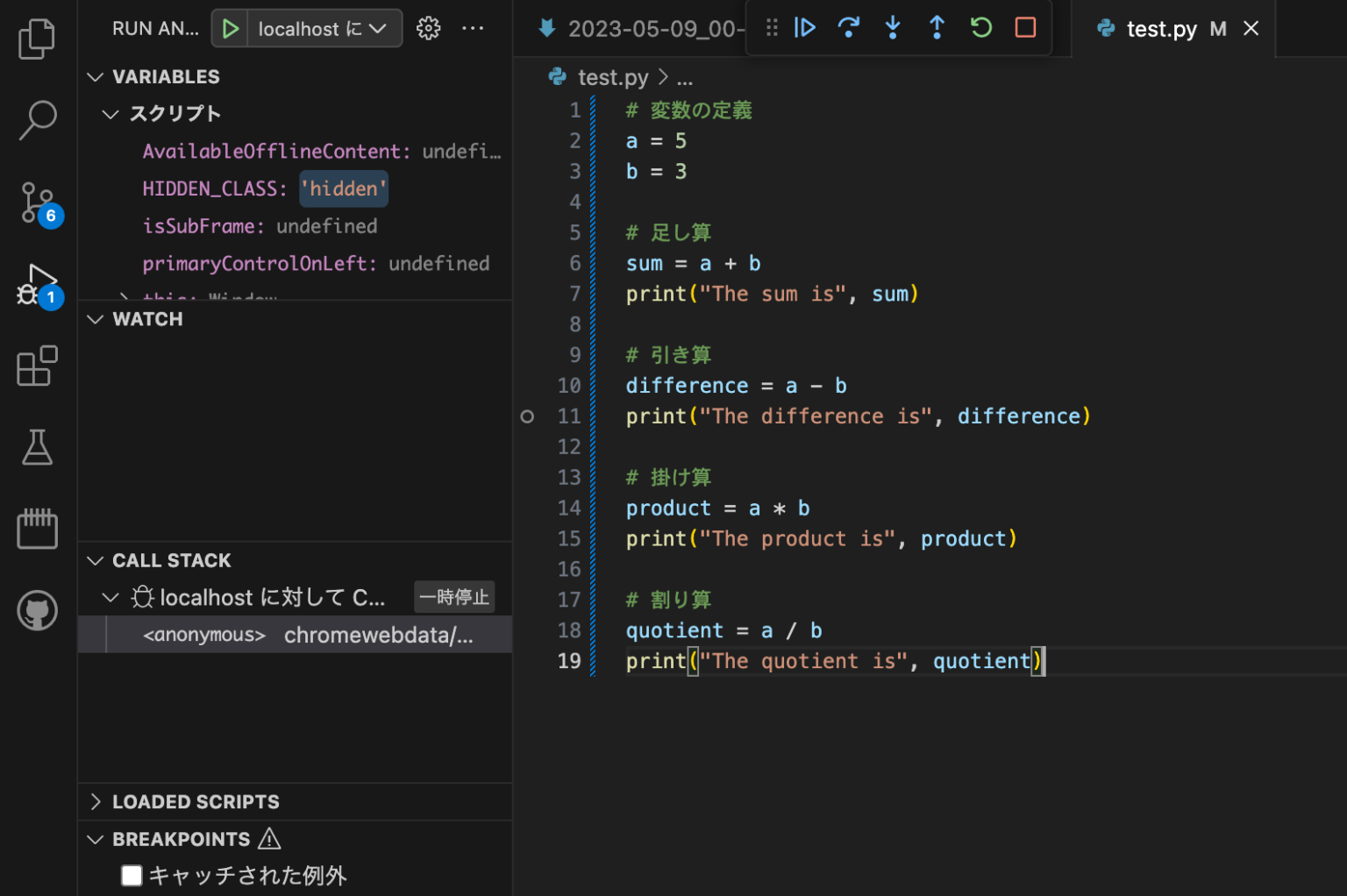Toggle breakpoint on line 11 gutter
Image resolution: width=1347 pixels, height=896 pixels.
click(527, 416)
